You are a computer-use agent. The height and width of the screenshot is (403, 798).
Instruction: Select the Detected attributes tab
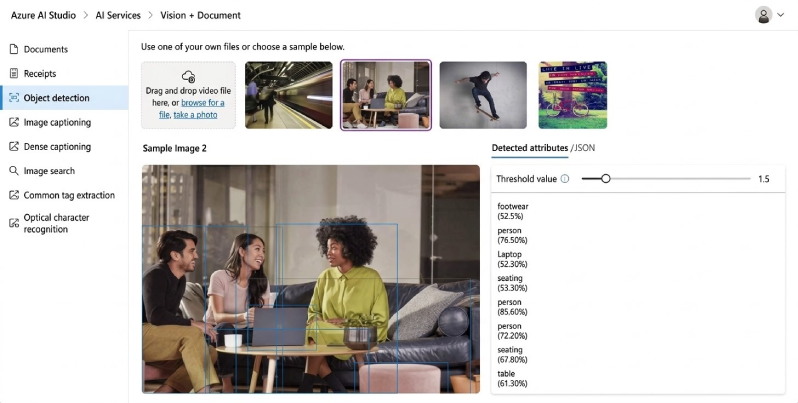click(x=529, y=148)
